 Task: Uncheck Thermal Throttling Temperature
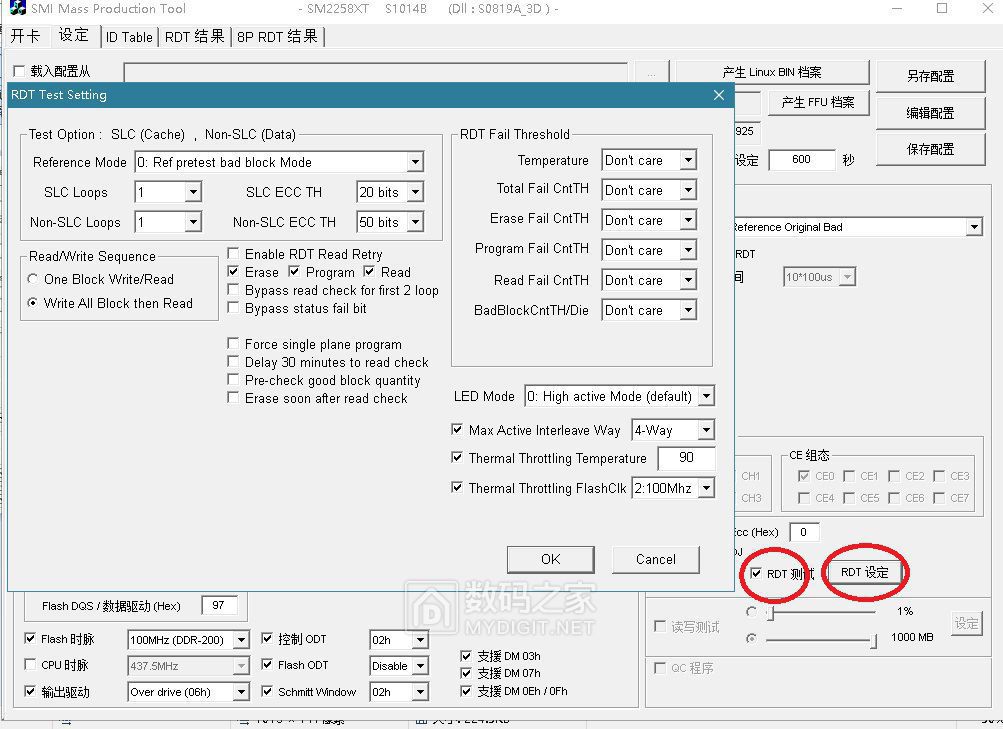click(x=457, y=457)
